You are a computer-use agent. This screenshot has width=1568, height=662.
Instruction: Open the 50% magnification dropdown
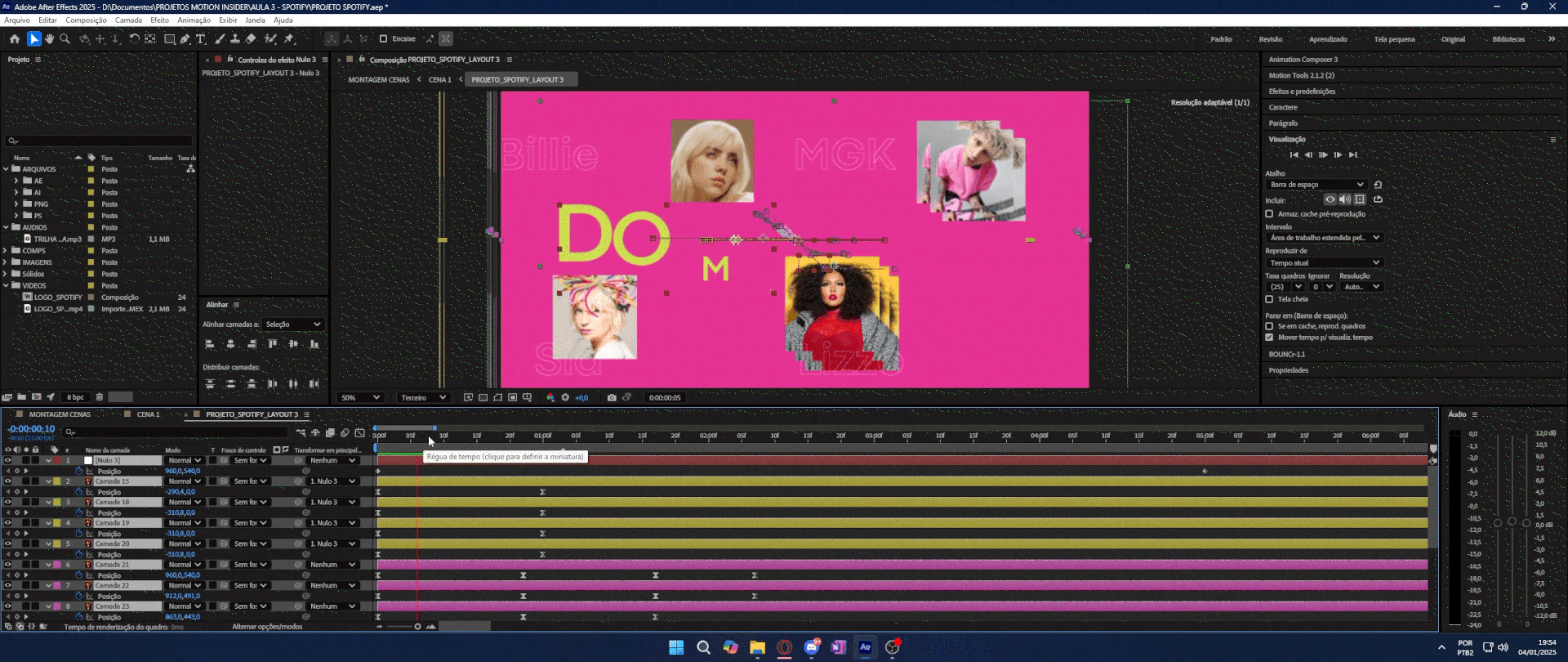coord(360,398)
